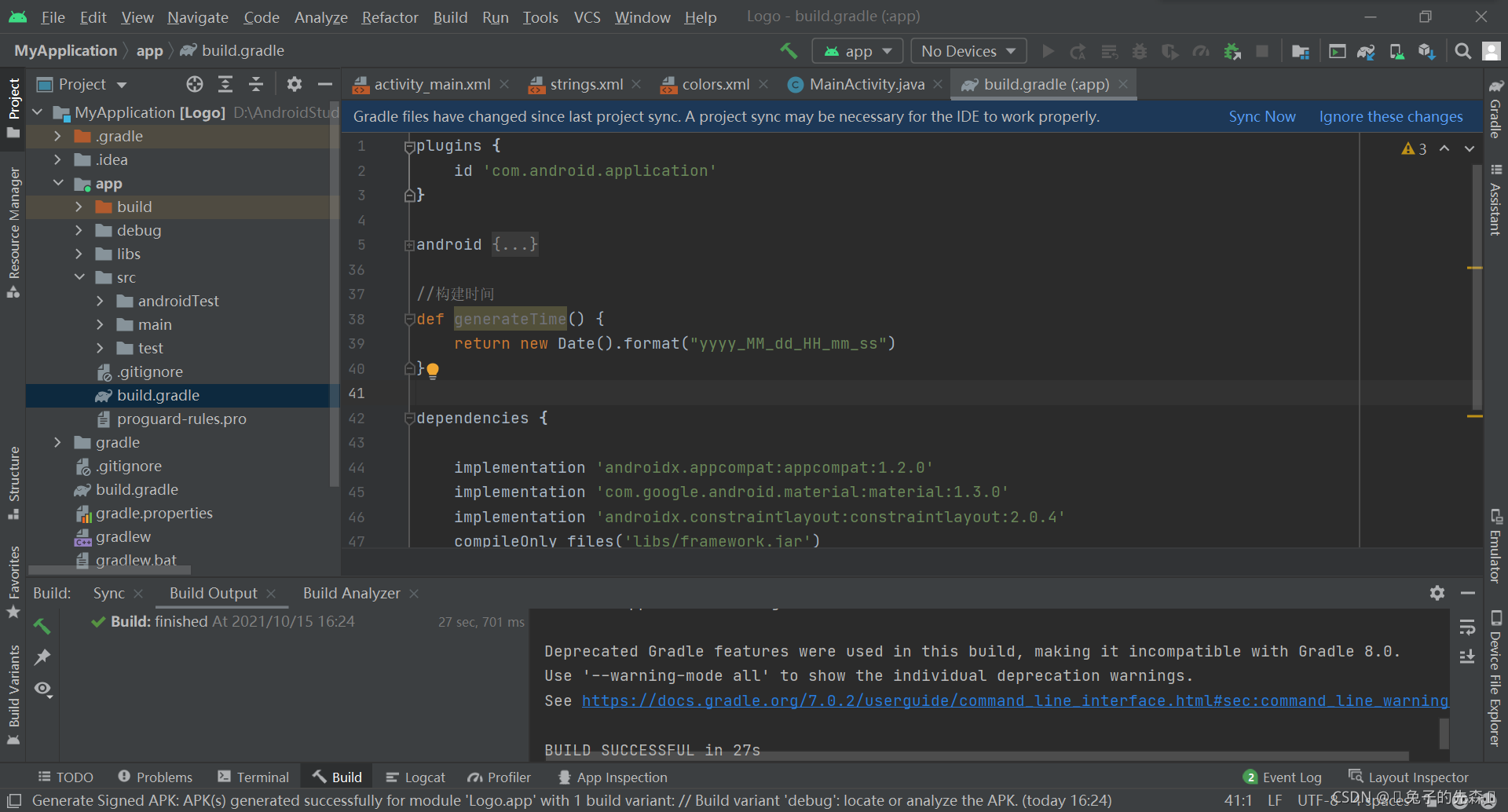
Task: Click Ignore these changes link
Action: (1391, 116)
